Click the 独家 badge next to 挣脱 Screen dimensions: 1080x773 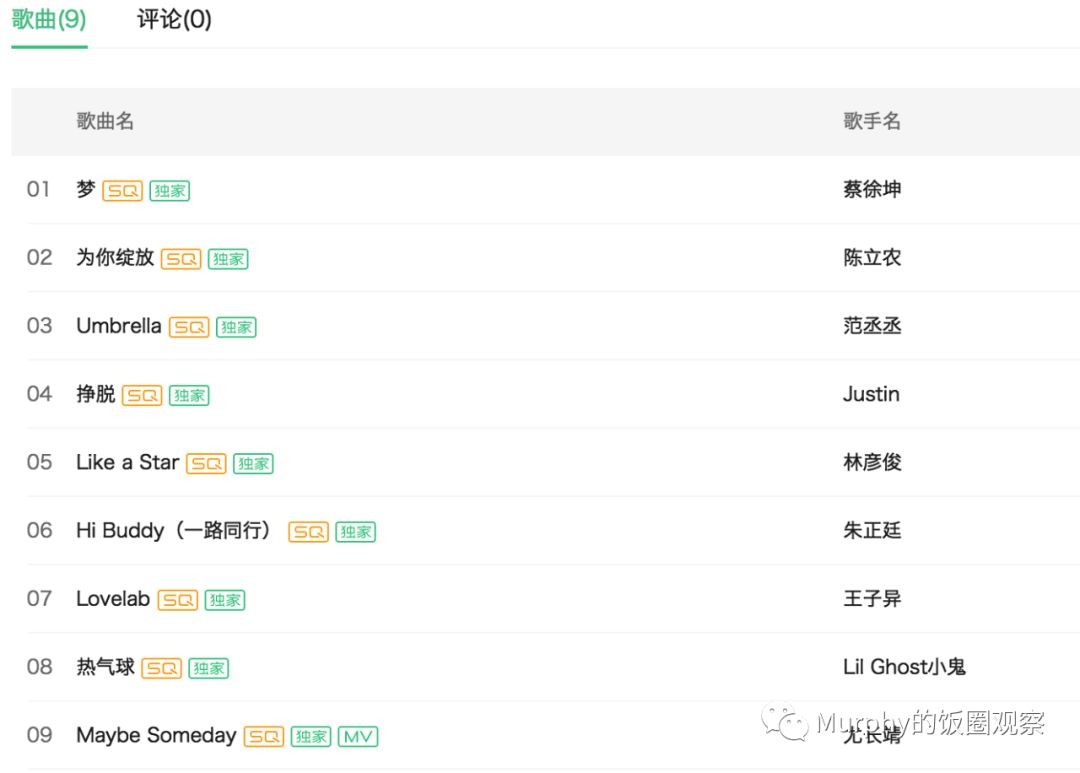(x=189, y=395)
